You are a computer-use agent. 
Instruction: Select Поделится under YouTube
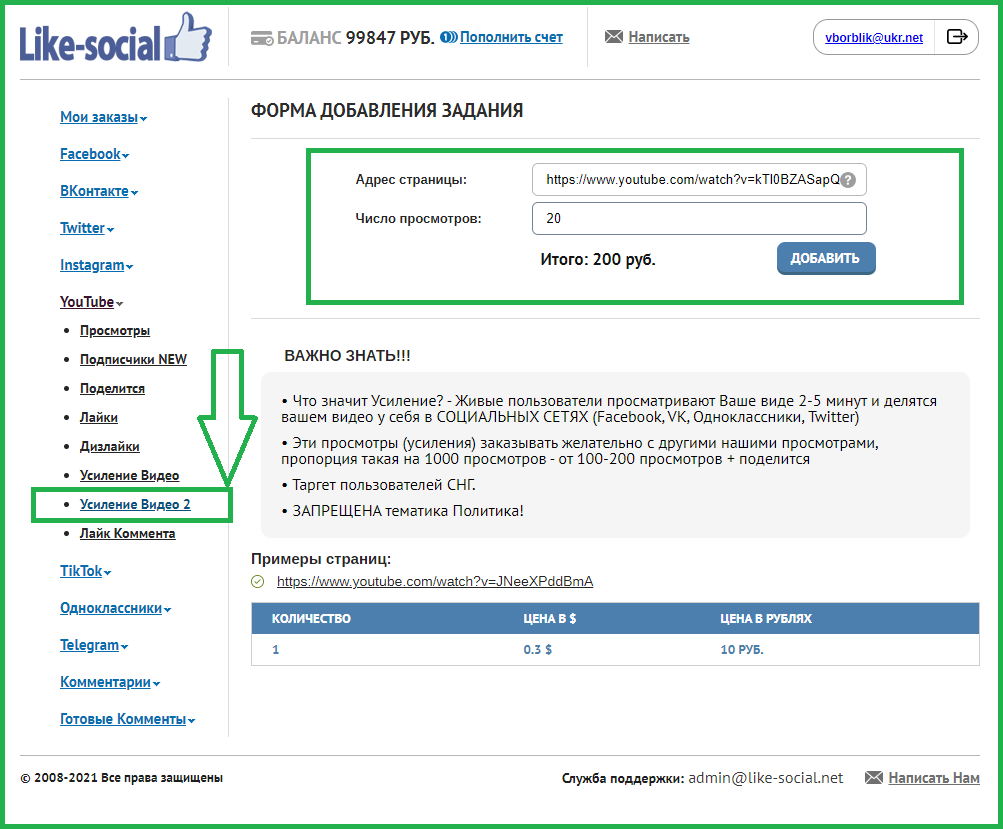[113, 388]
